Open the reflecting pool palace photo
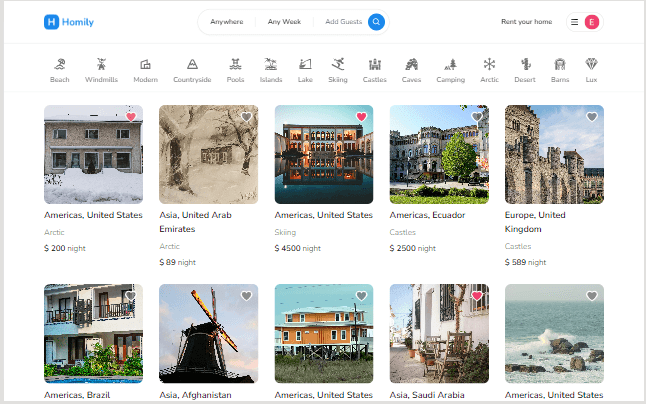The height and width of the screenshot is (404, 646). coord(324,154)
